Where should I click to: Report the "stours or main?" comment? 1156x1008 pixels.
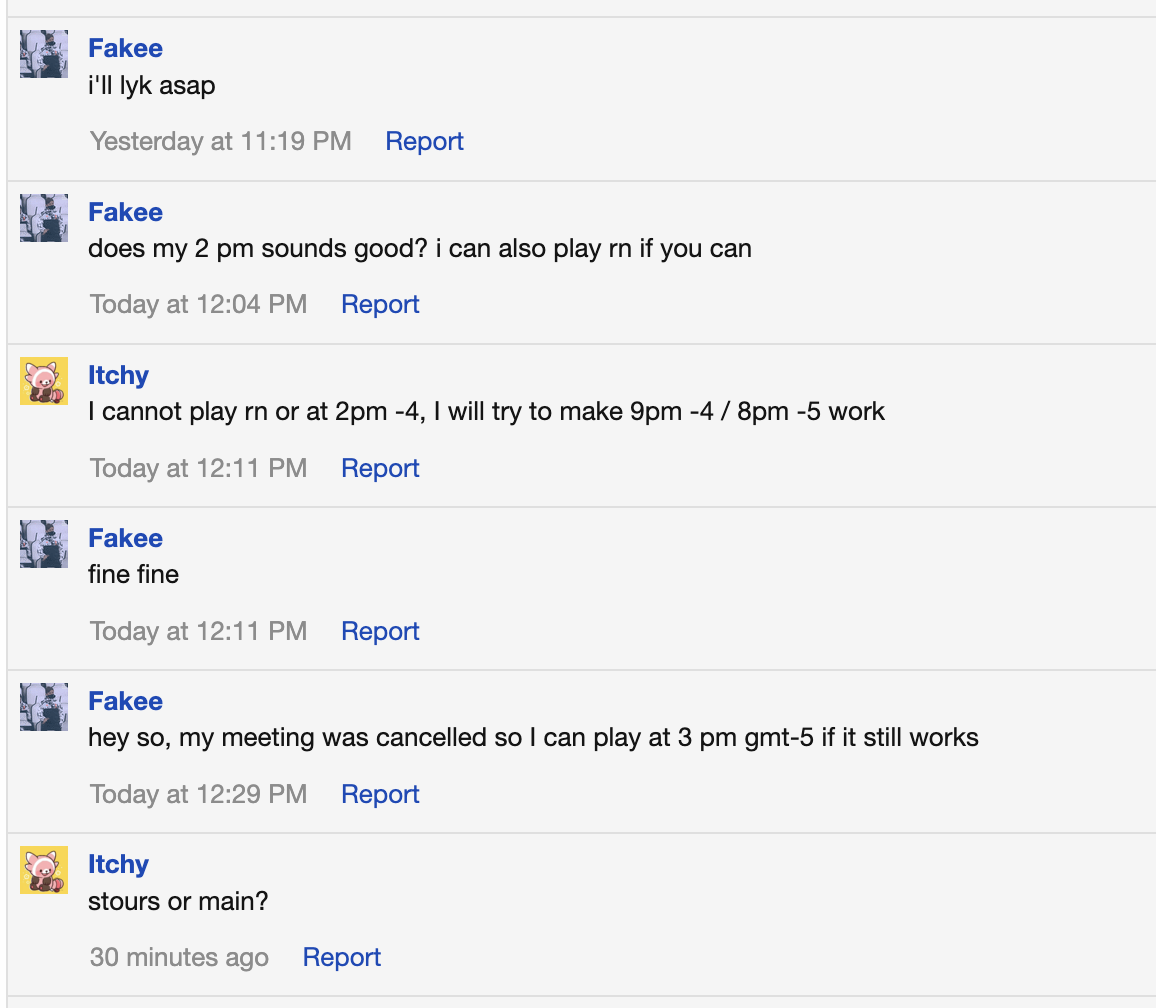point(342,957)
